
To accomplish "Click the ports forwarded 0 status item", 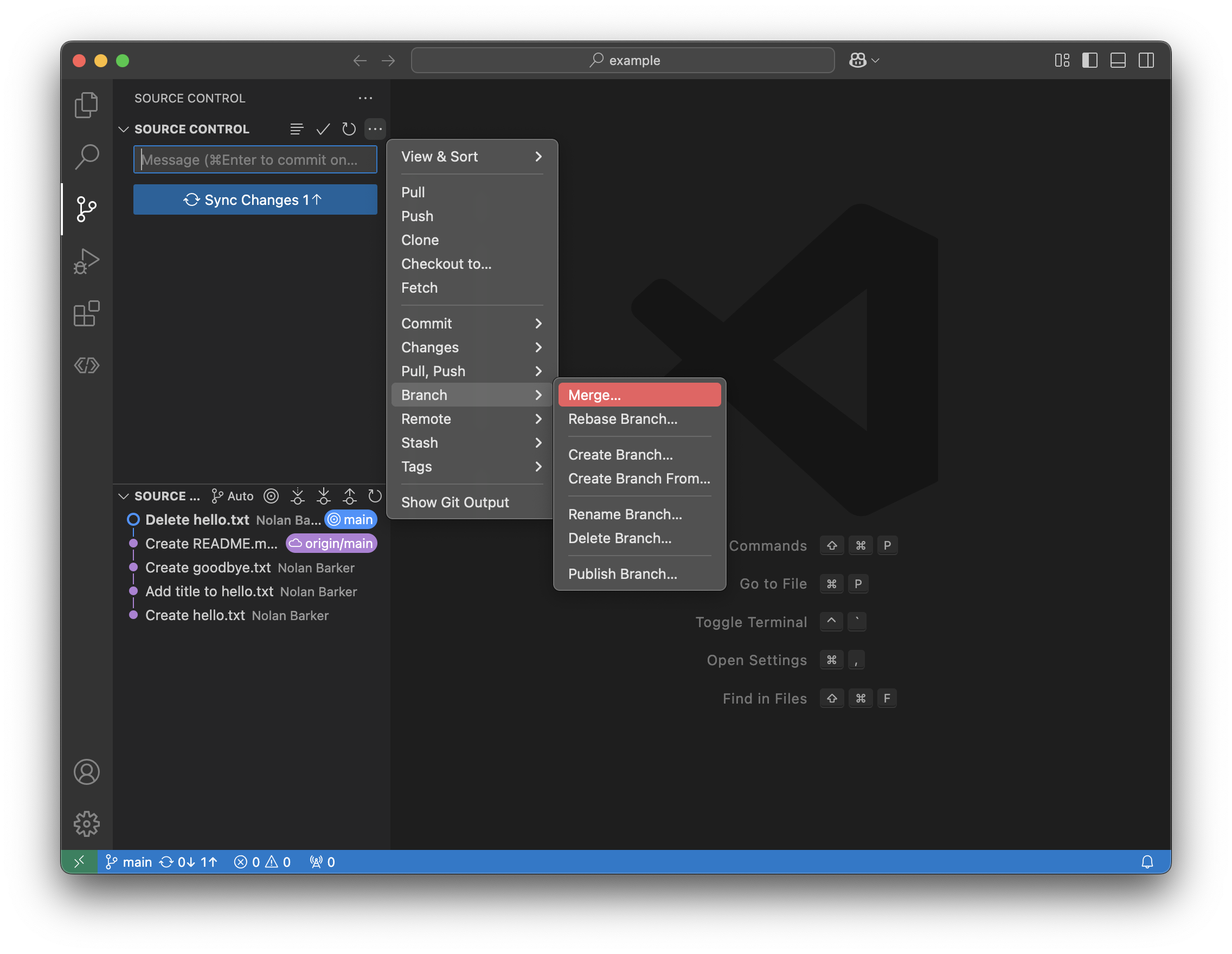I will pyautogui.click(x=322, y=861).
